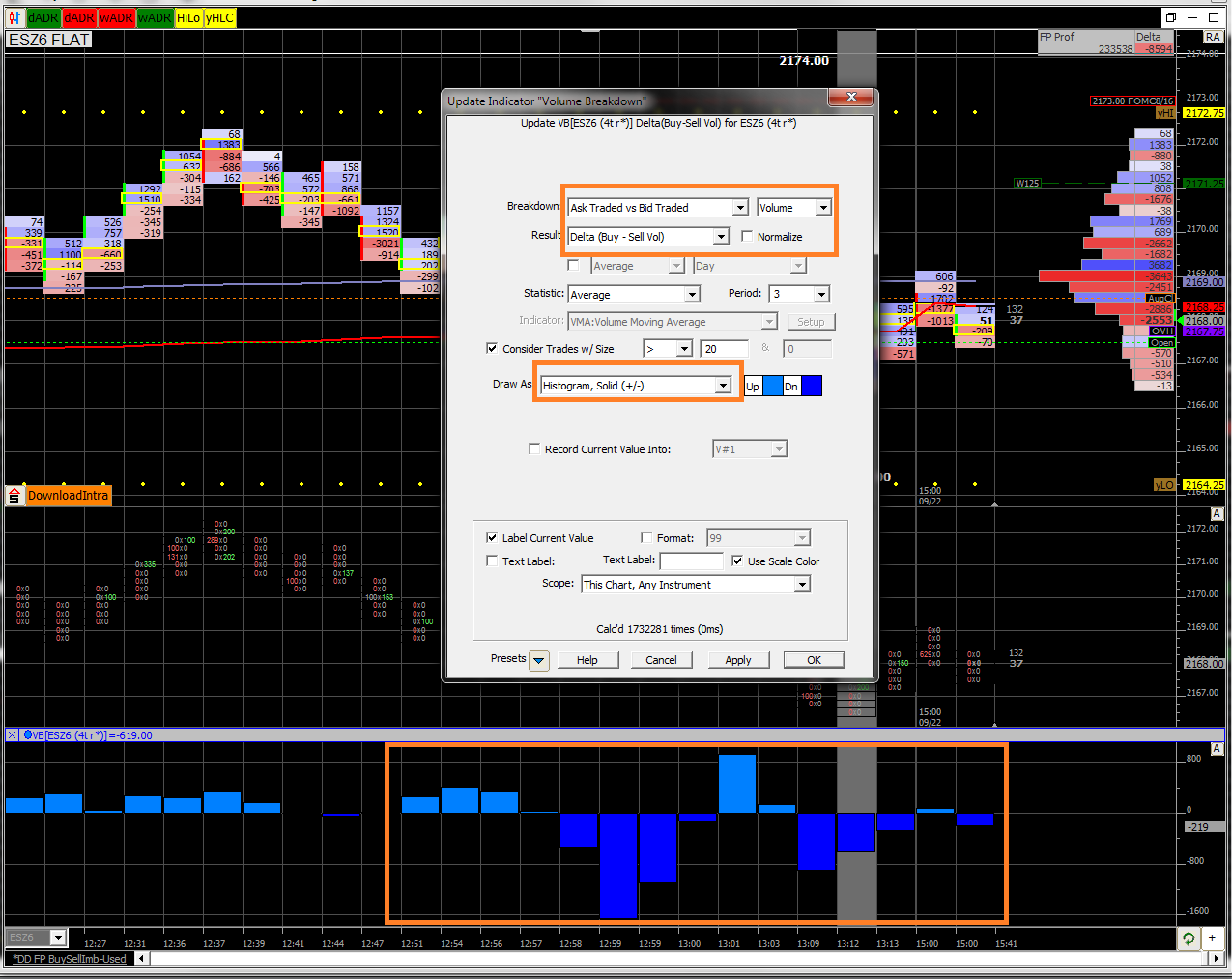Image resolution: width=1232 pixels, height=979 pixels.
Task: Close the VB indicator pane with X
Action: click(x=12, y=735)
